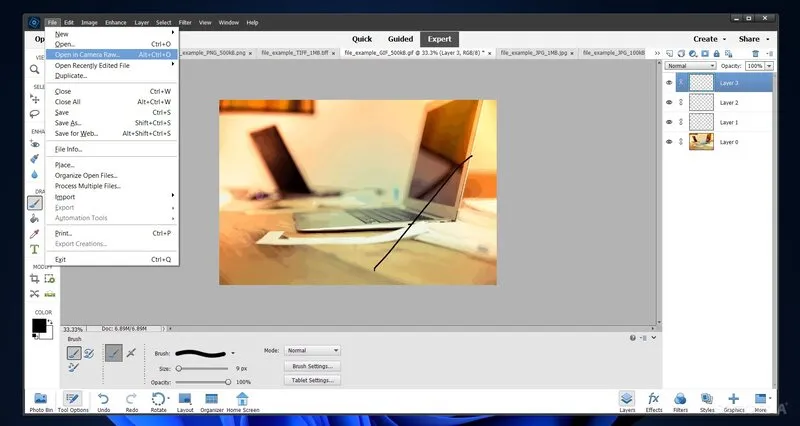The image size is (800, 426).
Task: Select the Recompose tool
Action: [x=49, y=279]
